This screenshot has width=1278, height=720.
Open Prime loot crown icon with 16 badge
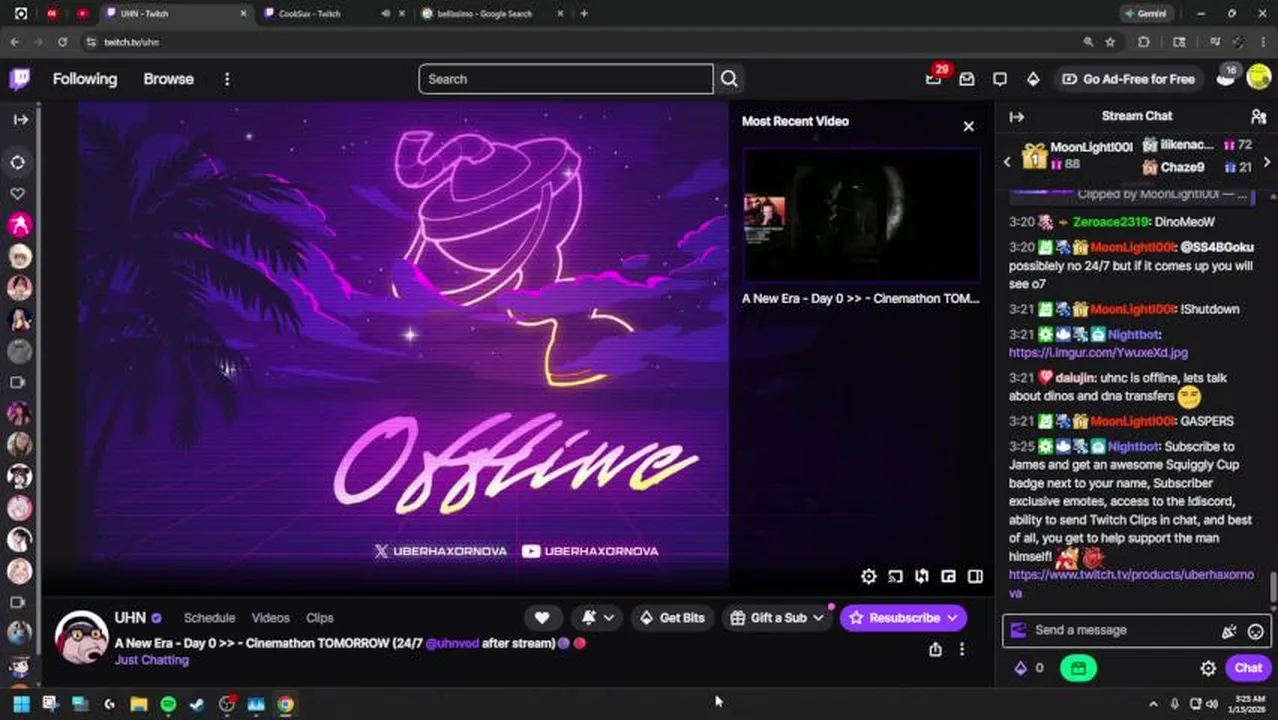(x=1226, y=78)
